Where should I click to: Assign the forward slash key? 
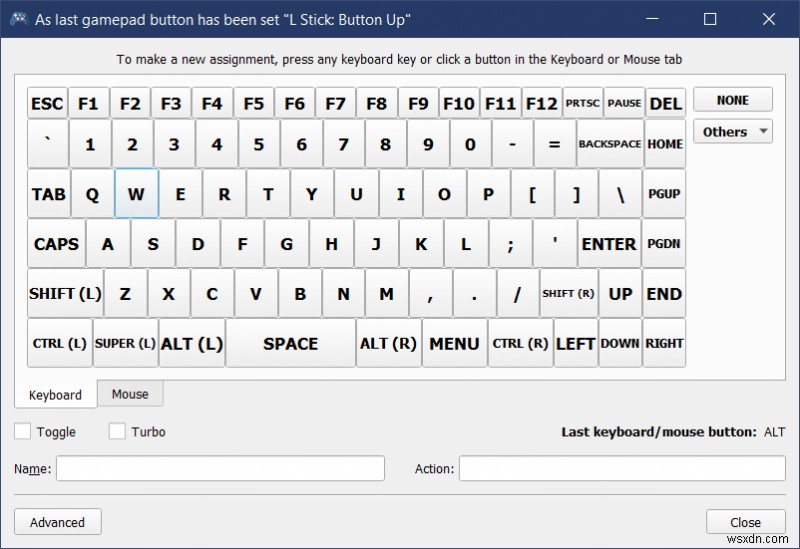(x=517, y=293)
